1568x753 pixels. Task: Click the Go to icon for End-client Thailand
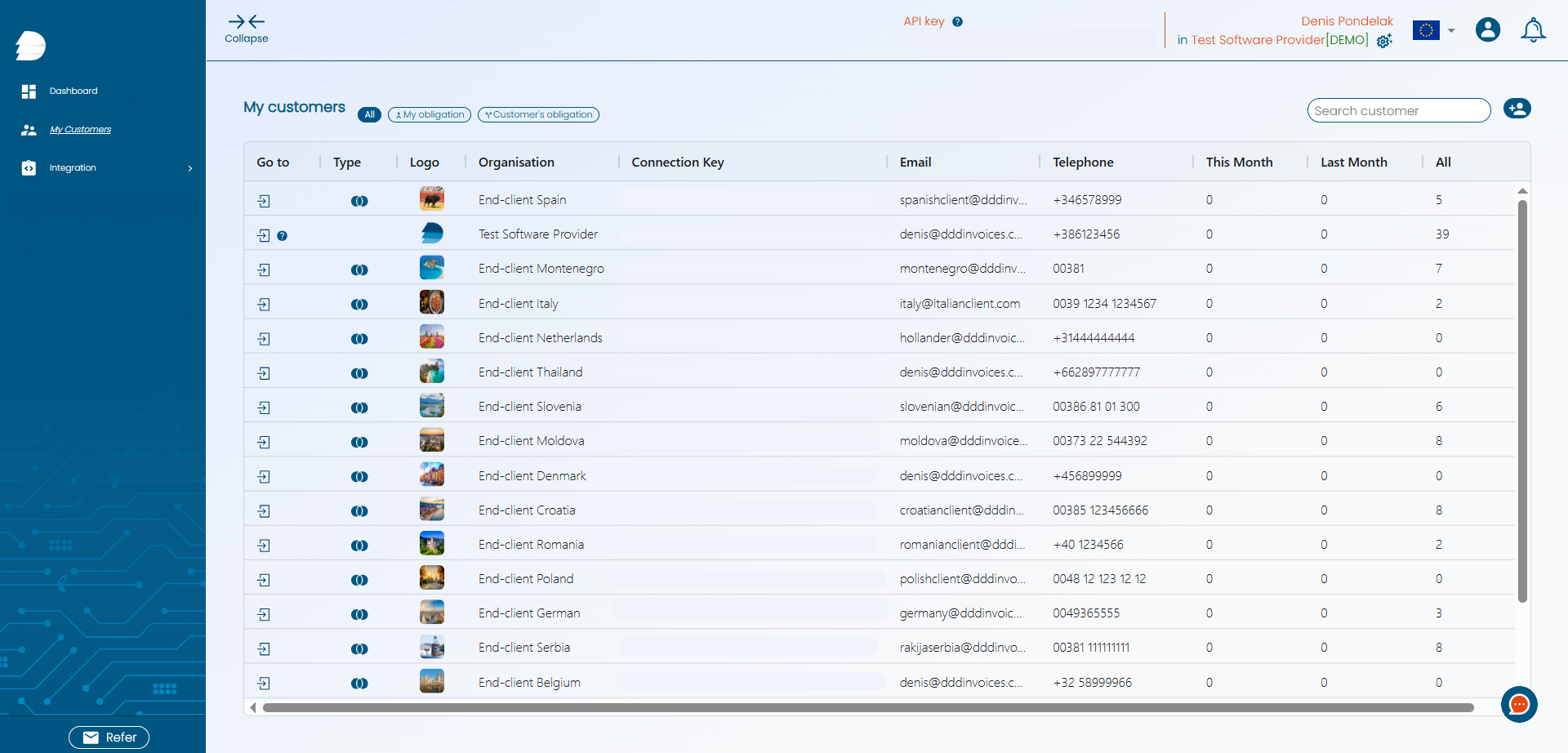click(x=264, y=373)
